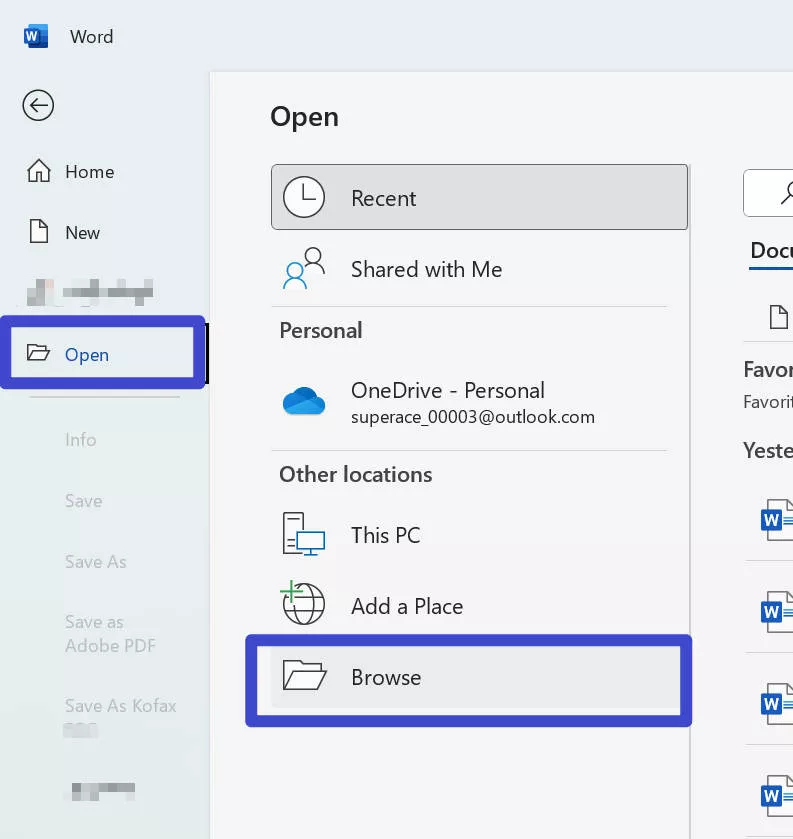Click the OneDrive cloud icon
The width and height of the screenshot is (793, 839).
(x=303, y=401)
